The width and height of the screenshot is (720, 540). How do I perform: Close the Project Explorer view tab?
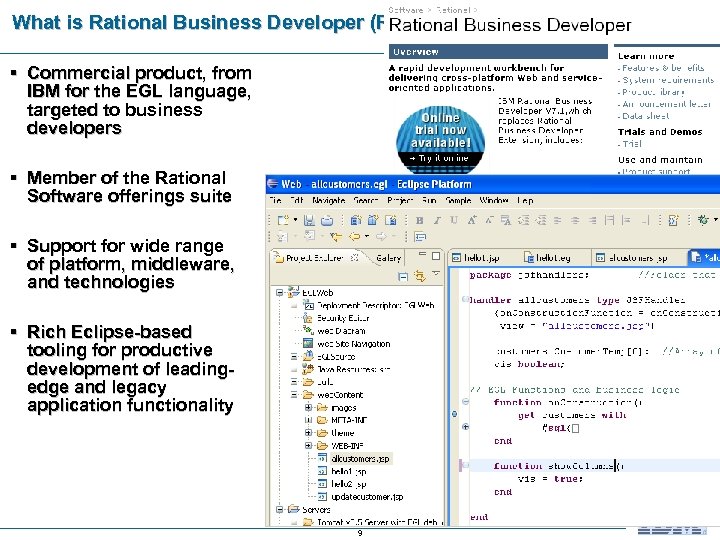pyautogui.click(x=354, y=258)
